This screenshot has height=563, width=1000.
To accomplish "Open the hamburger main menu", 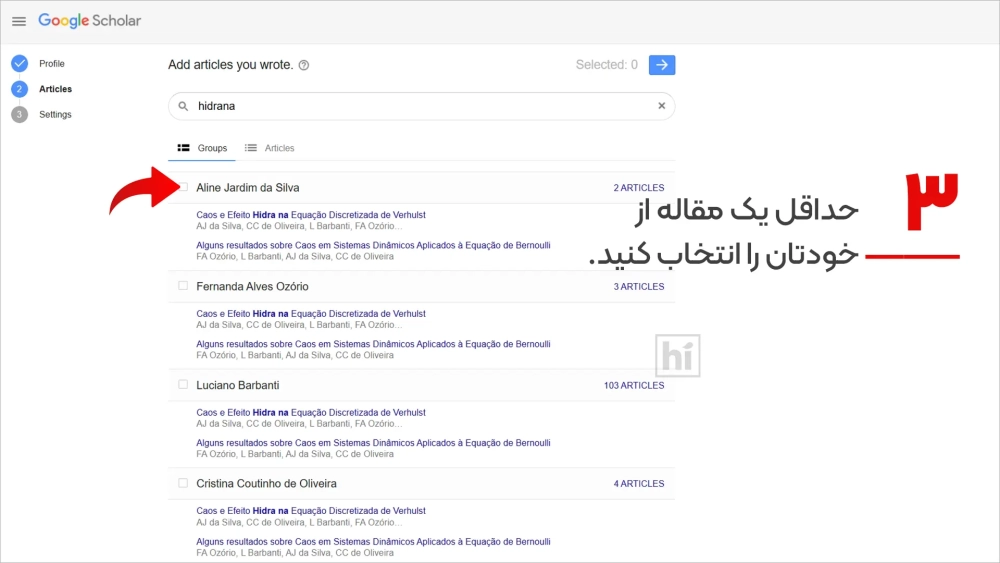I will tap(19, 21).
